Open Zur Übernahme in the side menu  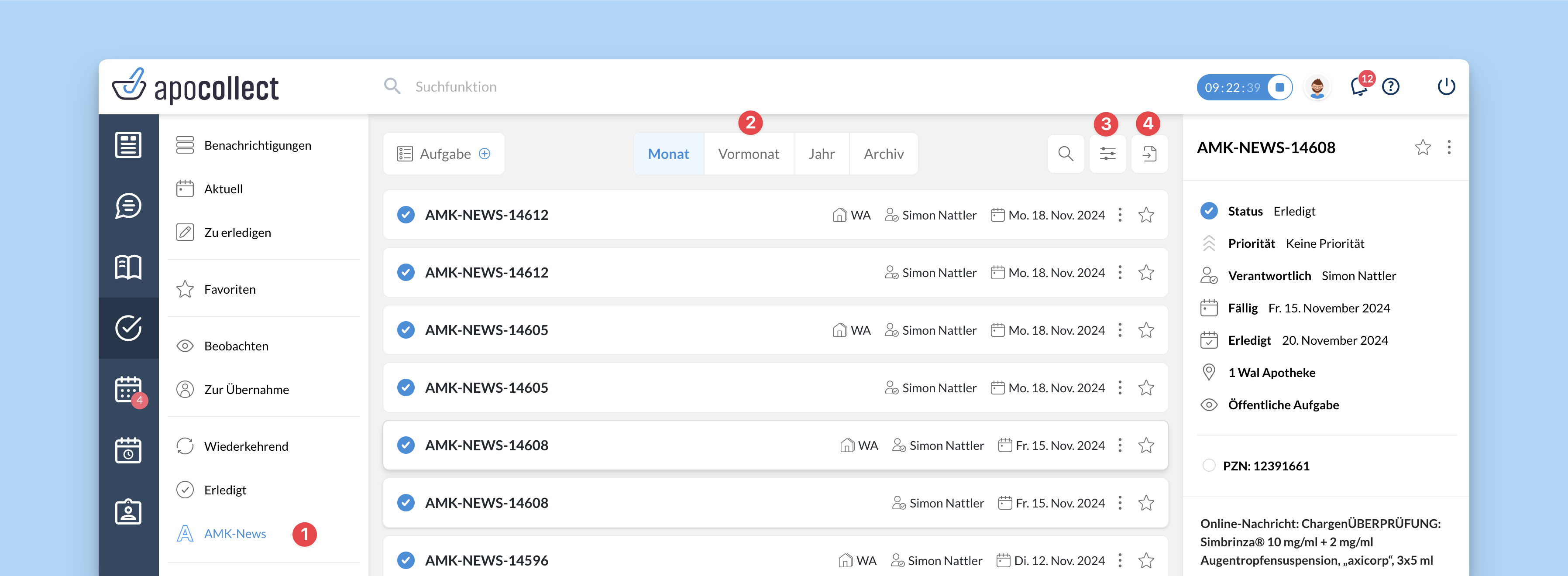[x=247, y=389]
